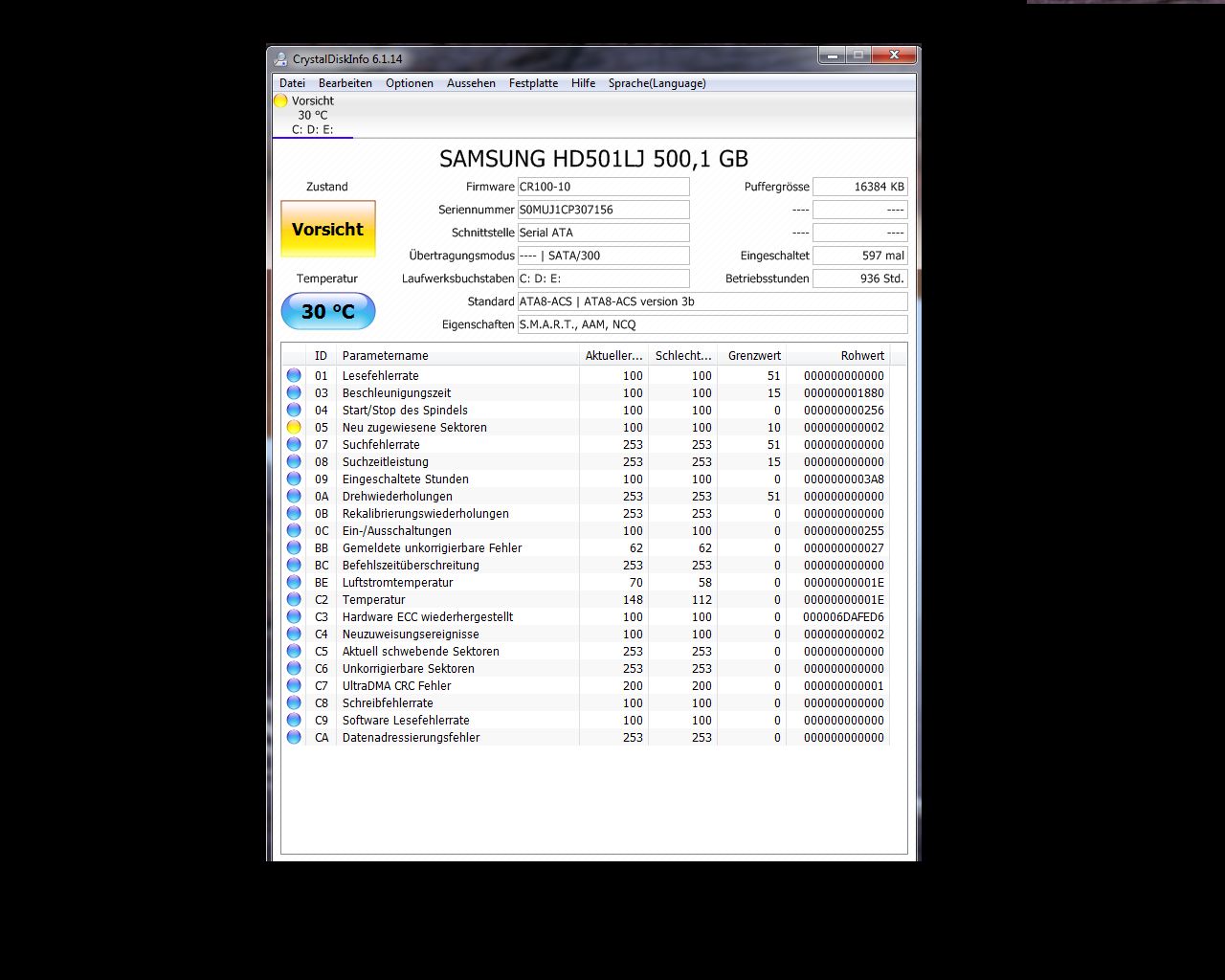Screen dimensions: 1225x980
Task: Click the status icon for Datenadressierungsfehler
Action: pos(294,737)
